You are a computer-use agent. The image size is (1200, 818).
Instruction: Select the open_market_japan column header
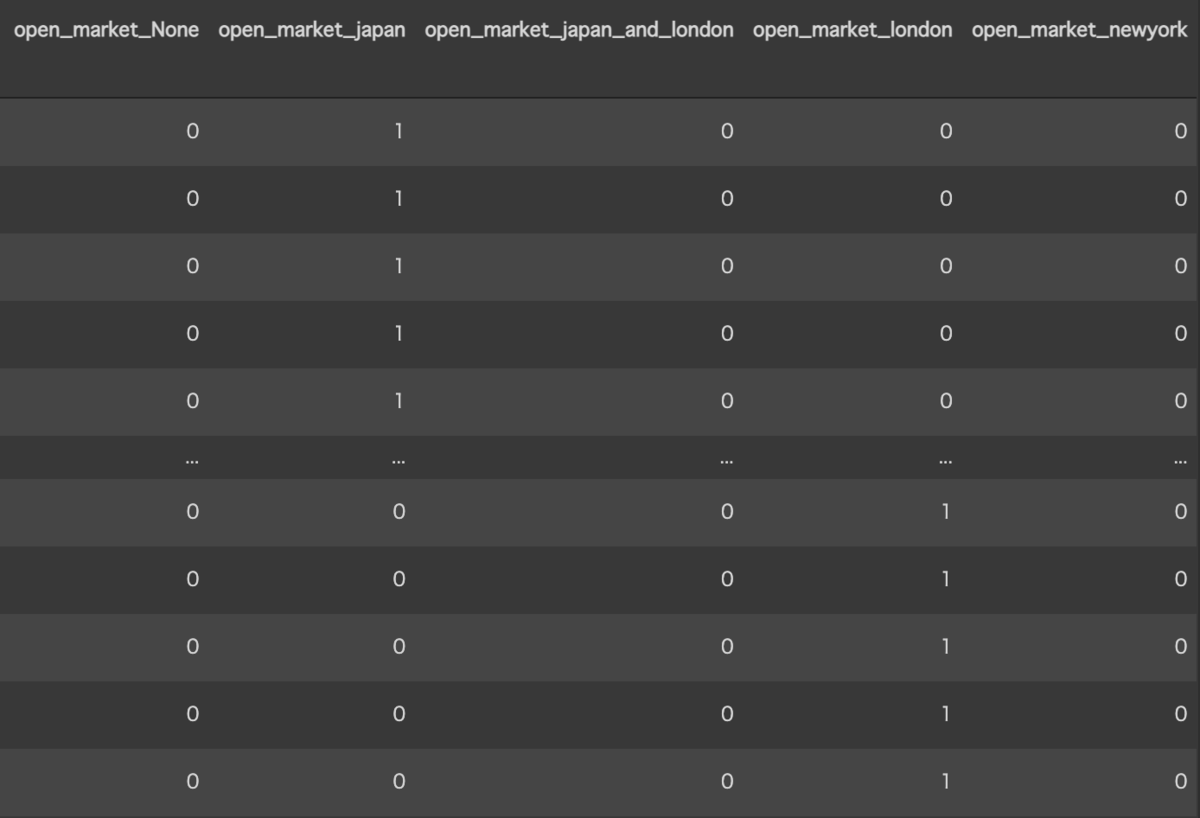(311, 30)
